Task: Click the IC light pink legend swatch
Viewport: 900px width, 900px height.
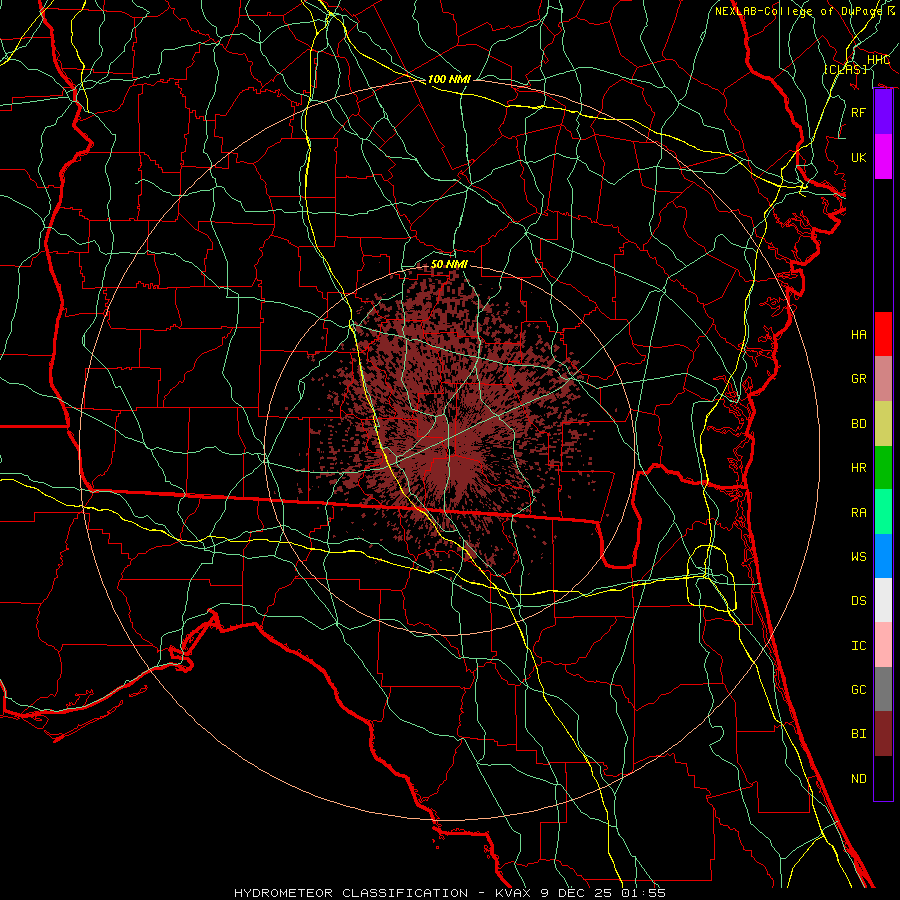Action: (883, 645)
